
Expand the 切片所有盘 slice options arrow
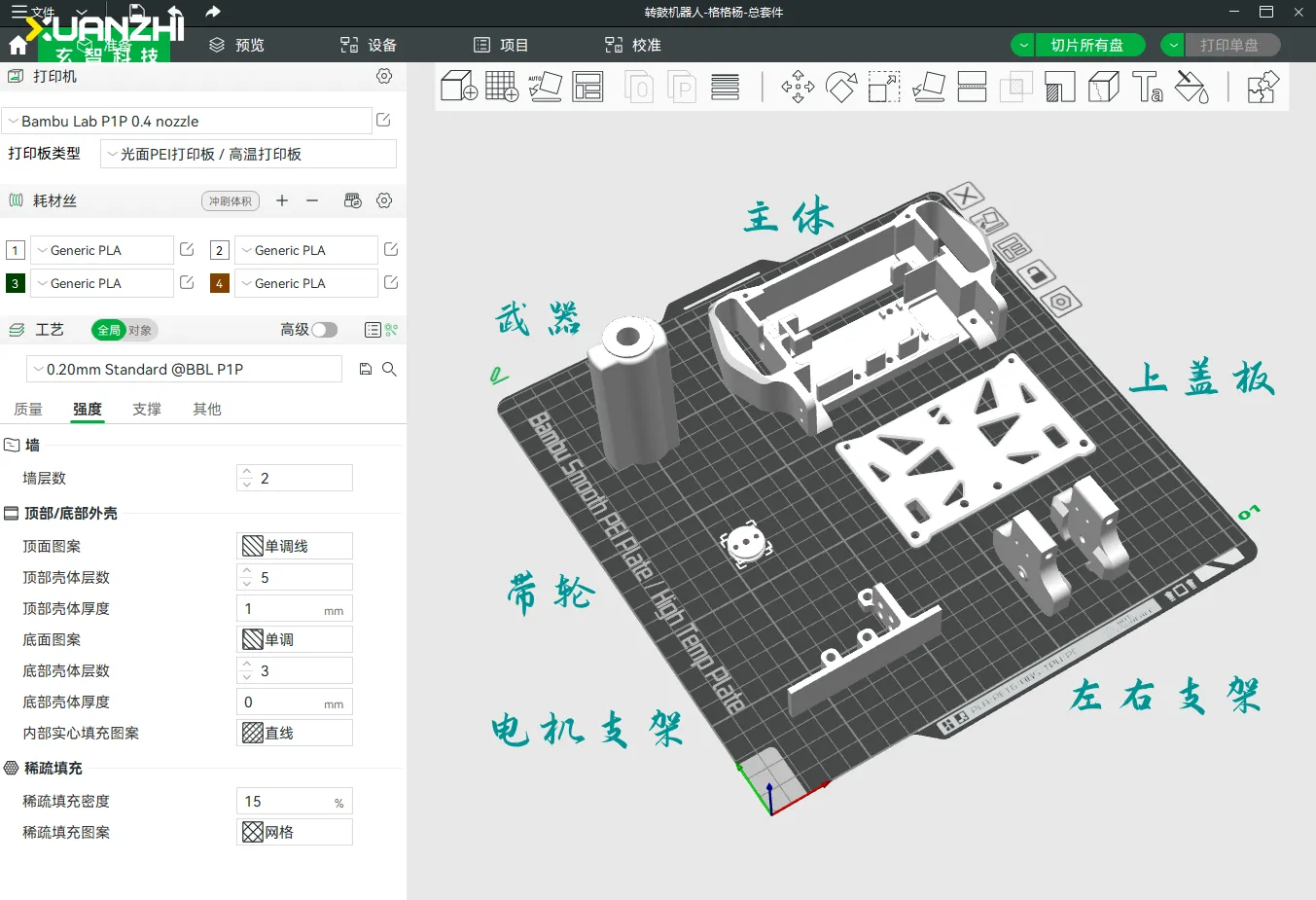click(1024, 45)
